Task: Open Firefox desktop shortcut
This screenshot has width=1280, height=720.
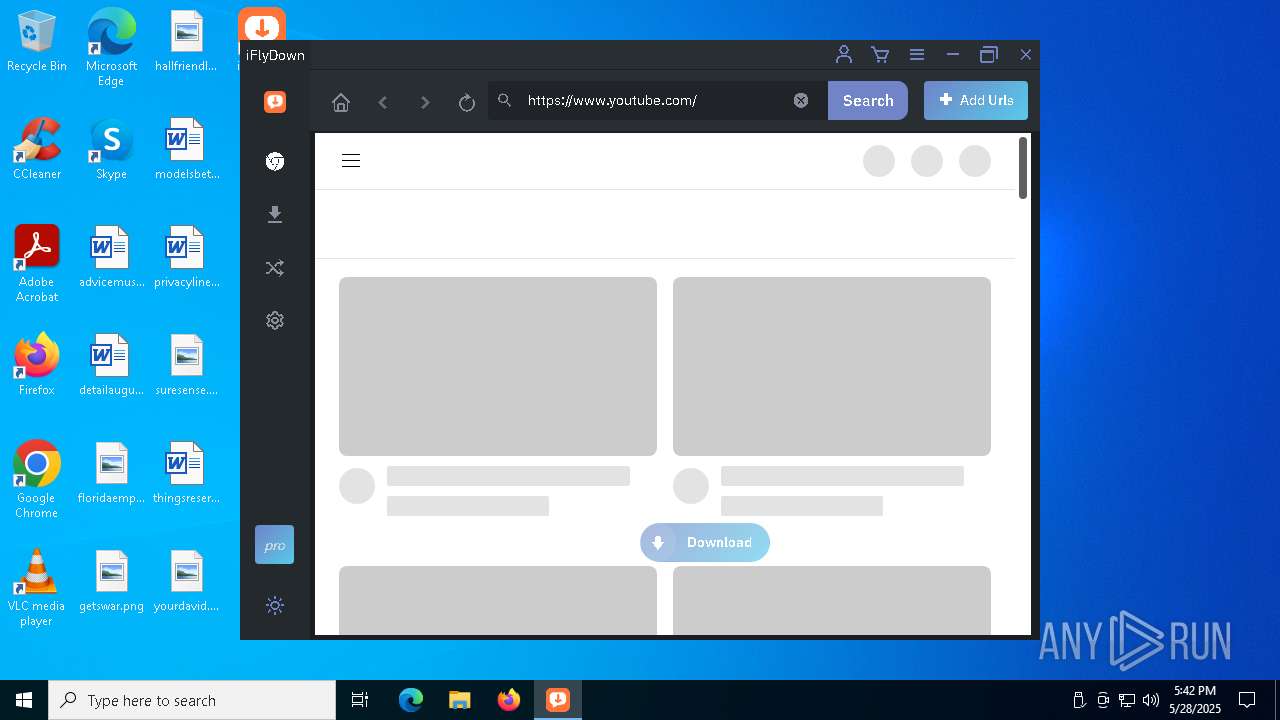Action: pyautogui.click(x=37, y=364)
